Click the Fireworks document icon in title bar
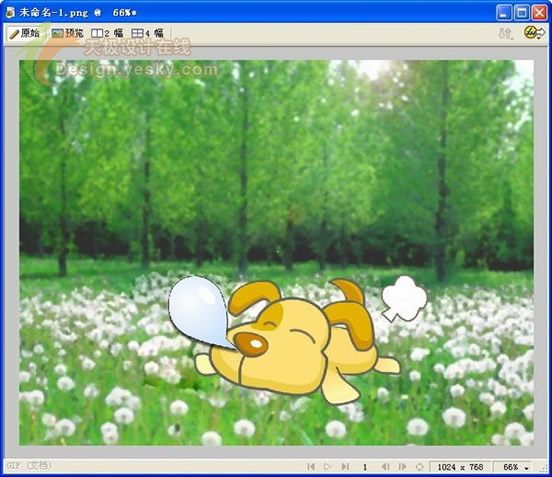552x477 pixels. pyautogui.click(x=10, y=13)
